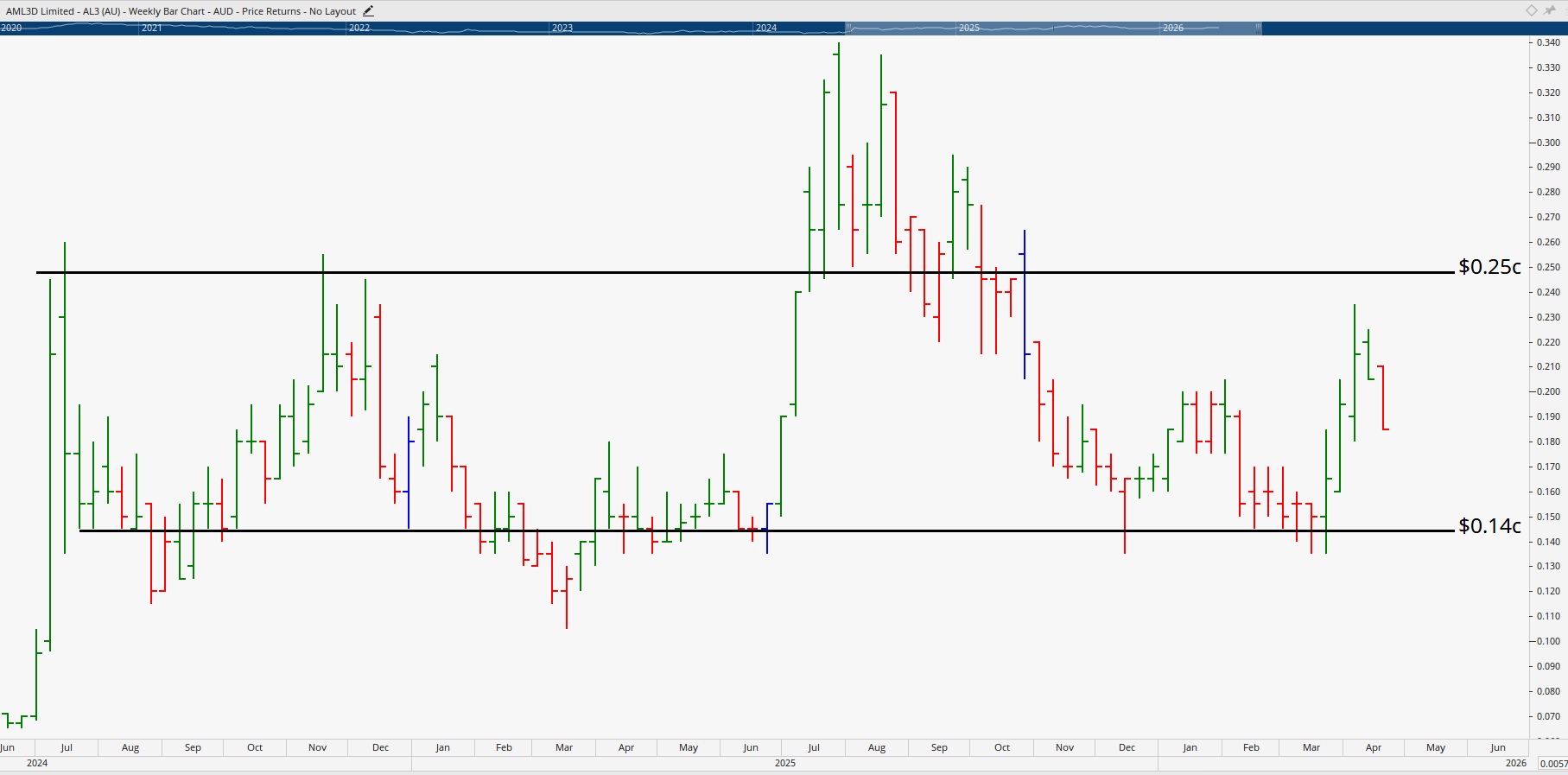
Task: Click 2022 in the overview timeline
Action: 359,28
